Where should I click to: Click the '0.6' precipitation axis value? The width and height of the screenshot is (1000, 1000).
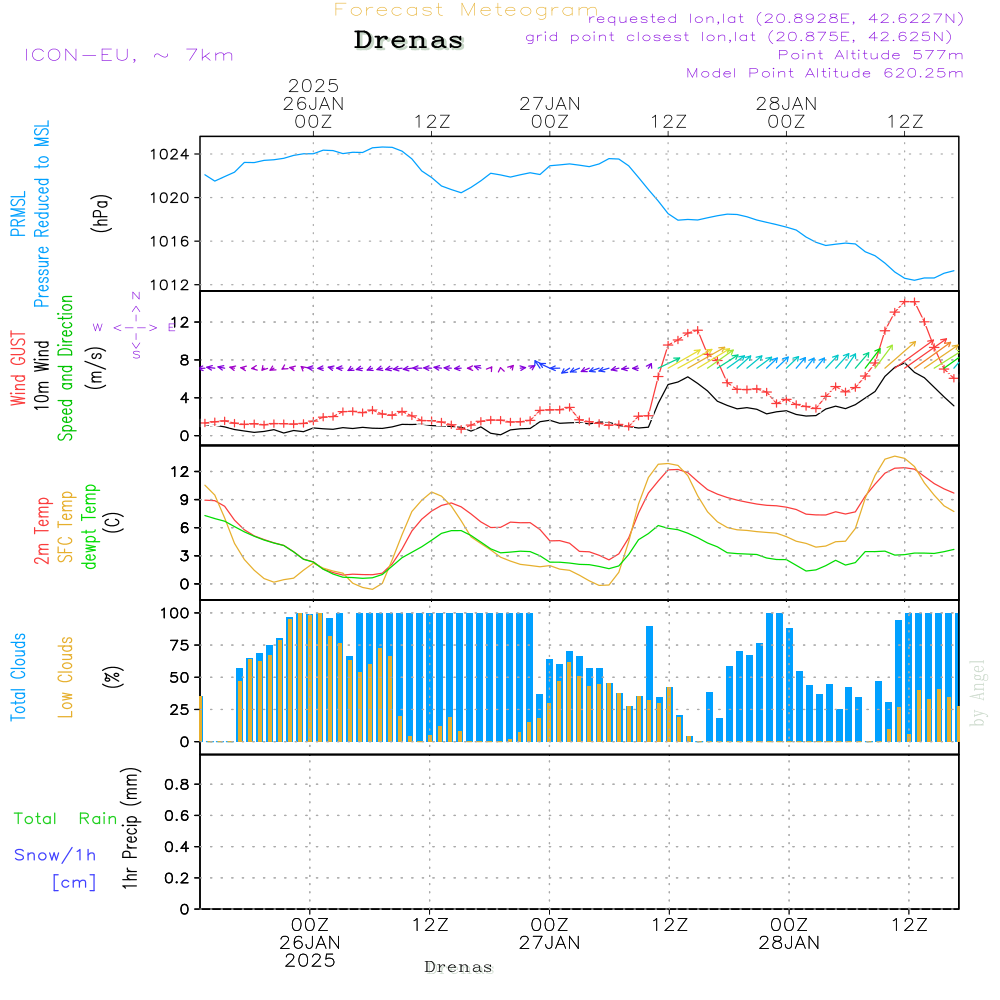point(177,816)
